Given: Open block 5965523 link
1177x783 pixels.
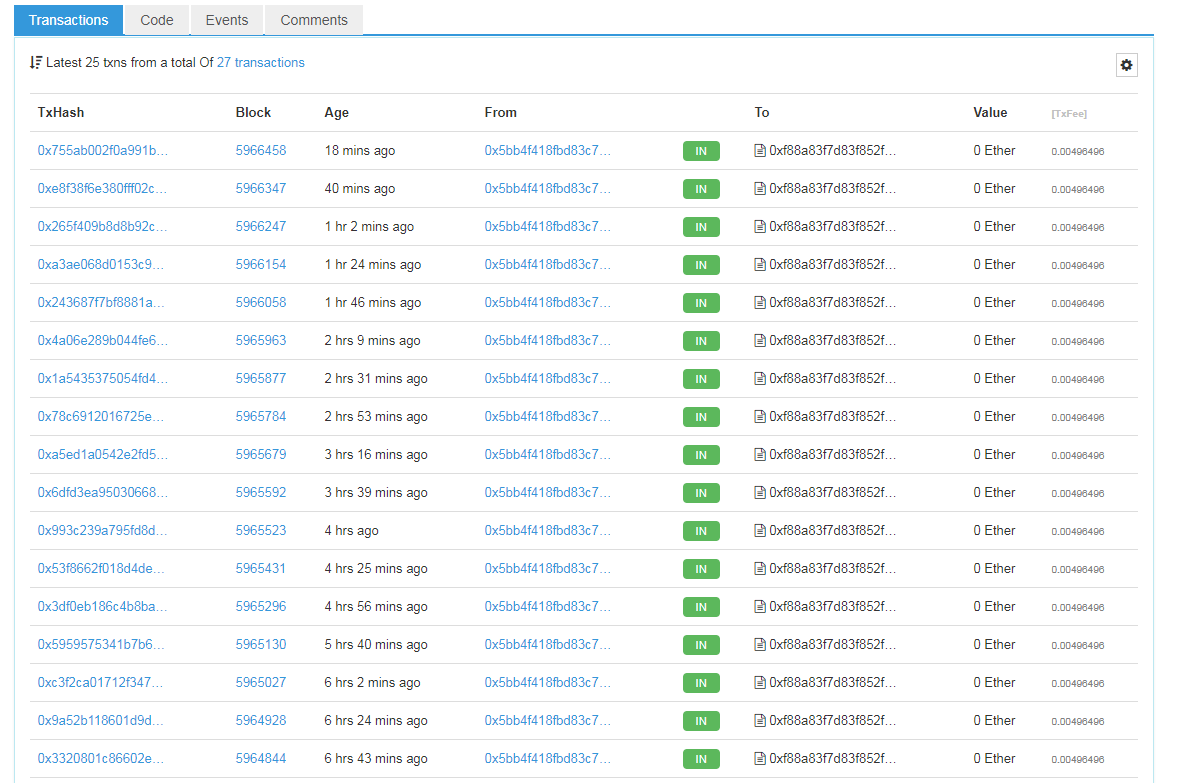Looking at the screenshot, I should [x=260, y=530].
